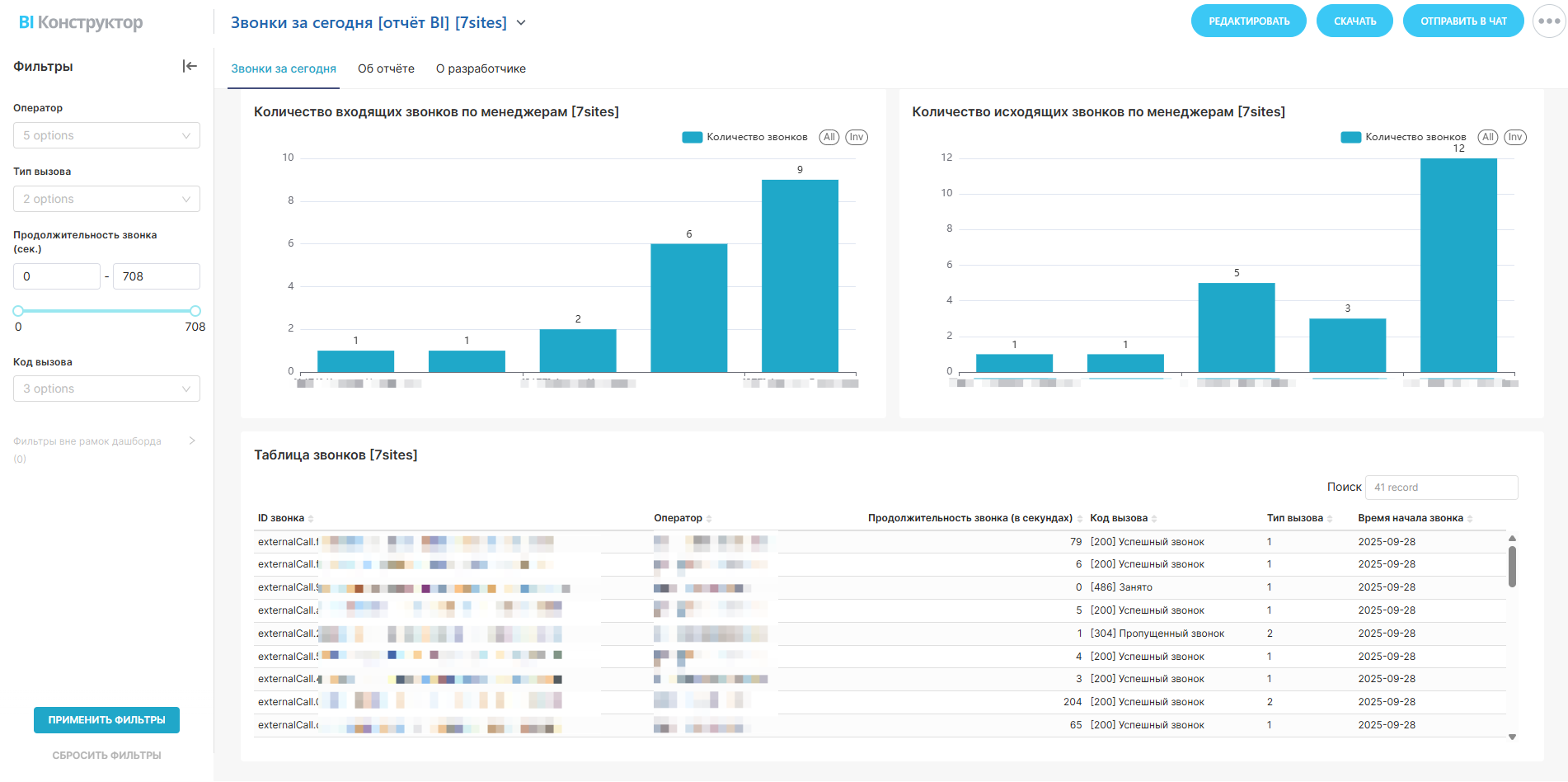The width and height of the screenshot is (1568, 782).
Task: Toggle All series in incoming calls chart
Action: 829,137
